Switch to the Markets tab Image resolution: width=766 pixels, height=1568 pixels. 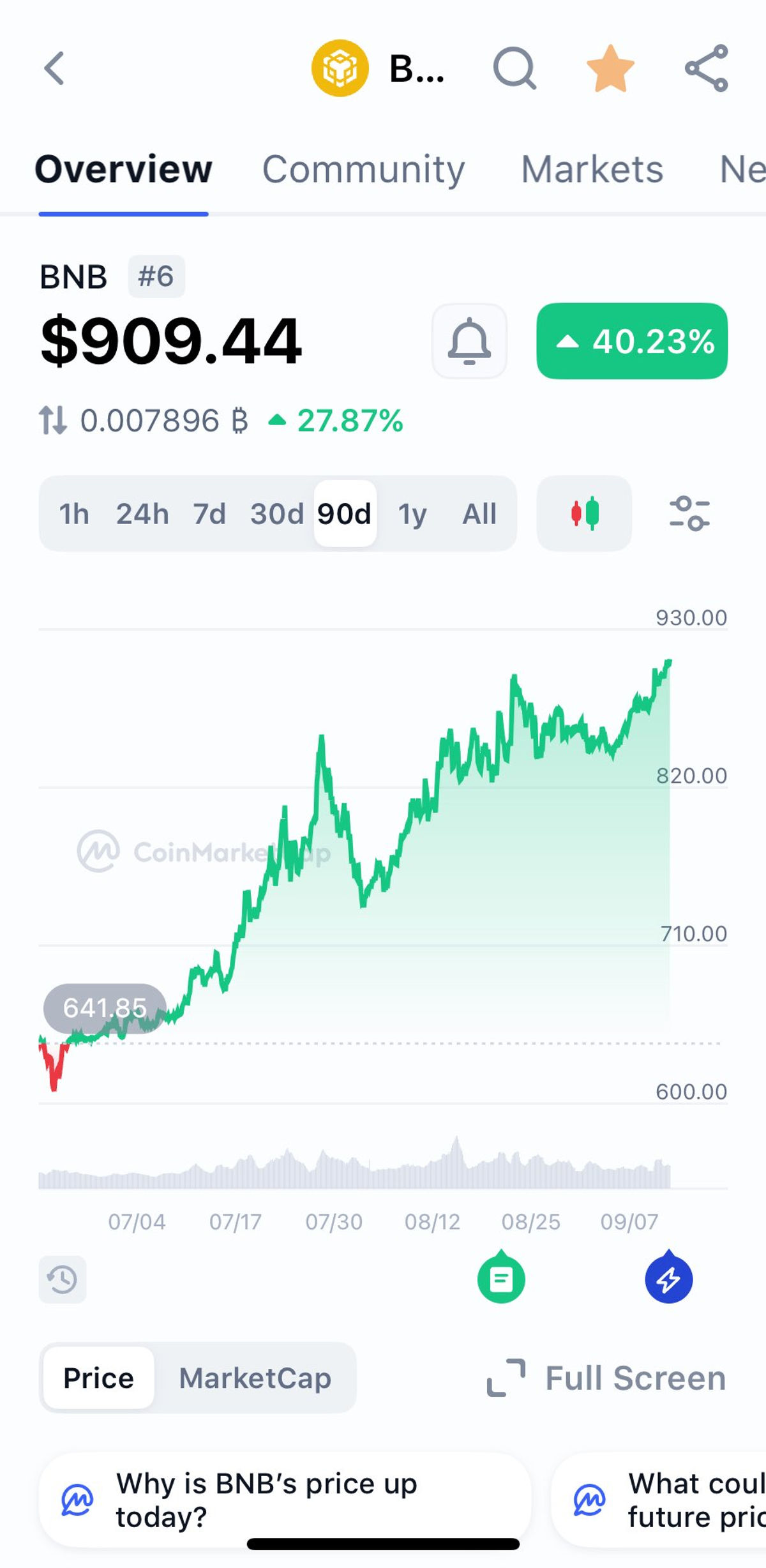[592, 169]
